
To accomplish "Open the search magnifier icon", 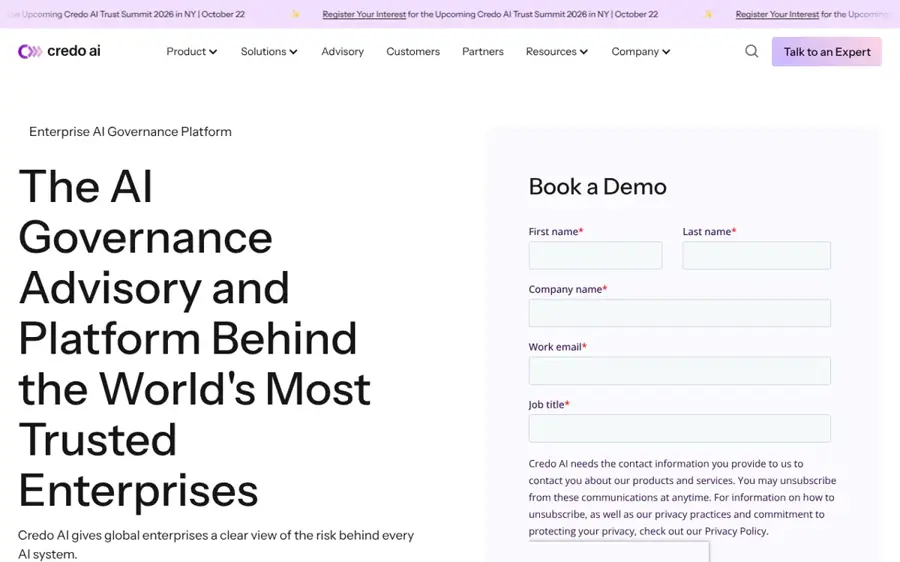I will (x=751, y=51).
